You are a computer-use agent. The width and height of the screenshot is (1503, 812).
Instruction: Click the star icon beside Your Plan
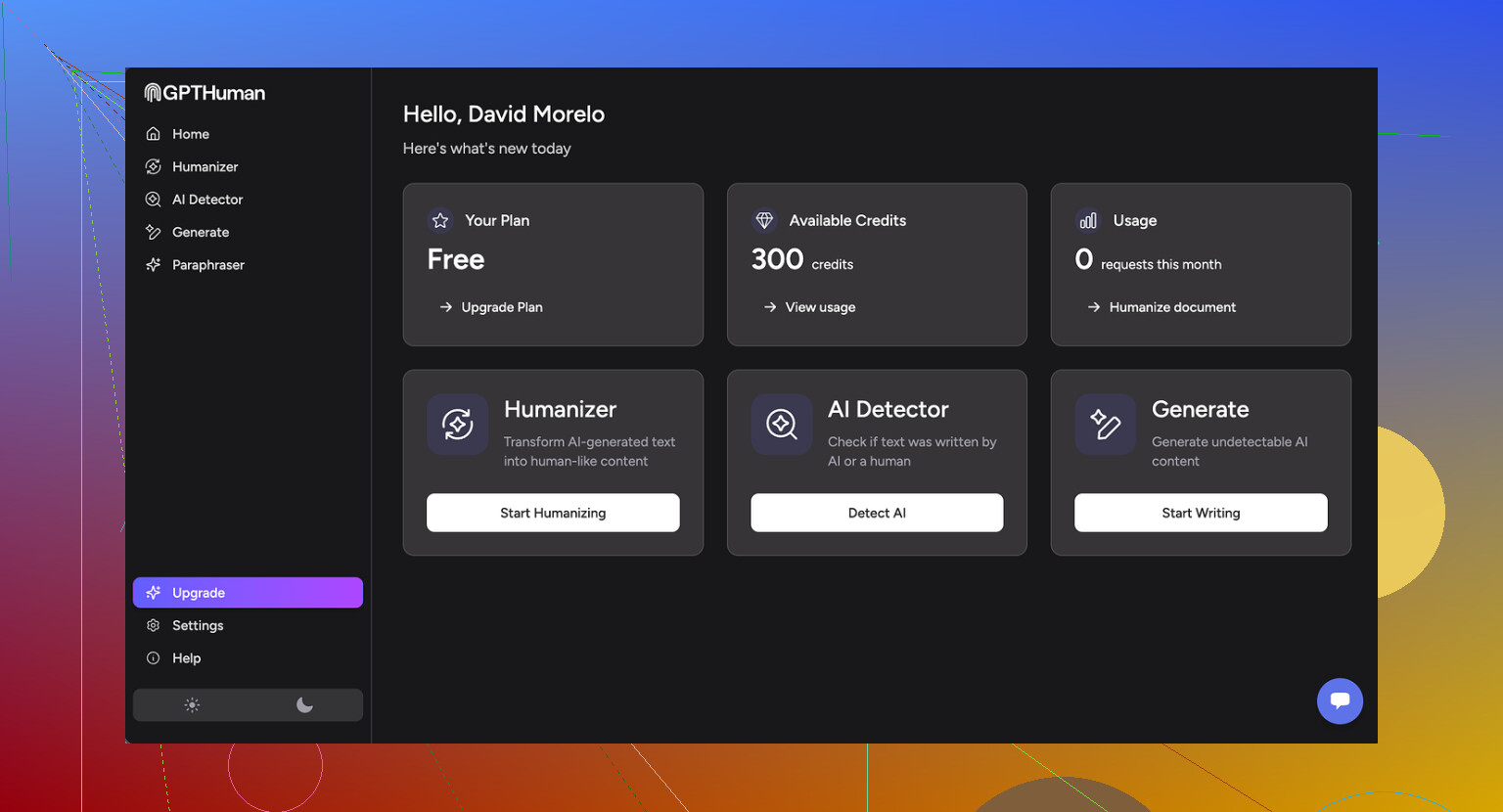pyautogui.click(x=440, y=220)
